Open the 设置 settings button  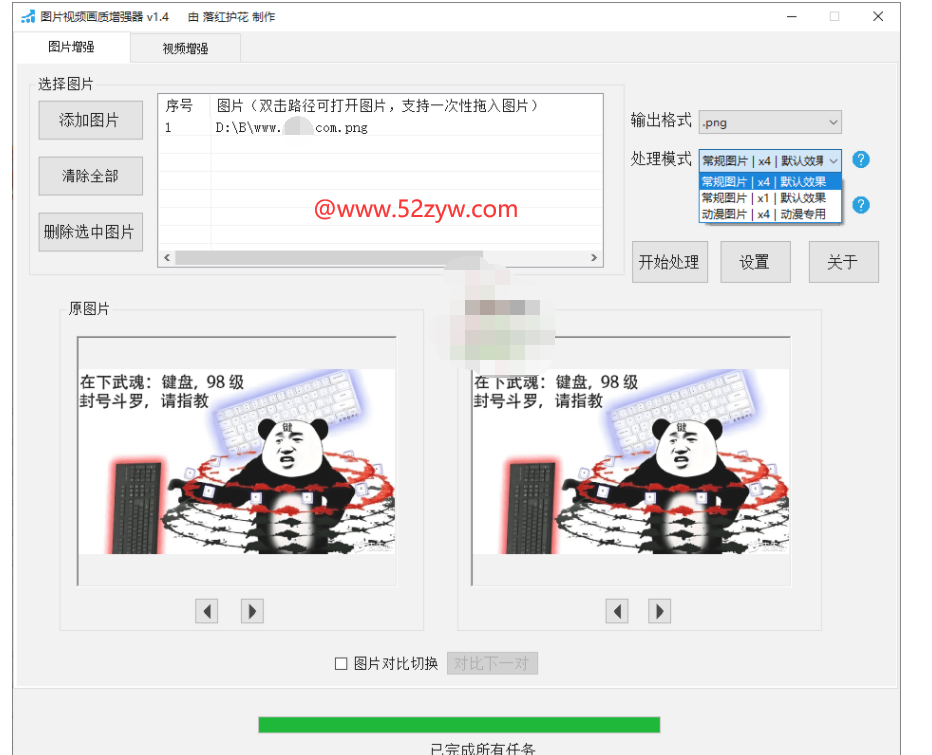[755, 262]
